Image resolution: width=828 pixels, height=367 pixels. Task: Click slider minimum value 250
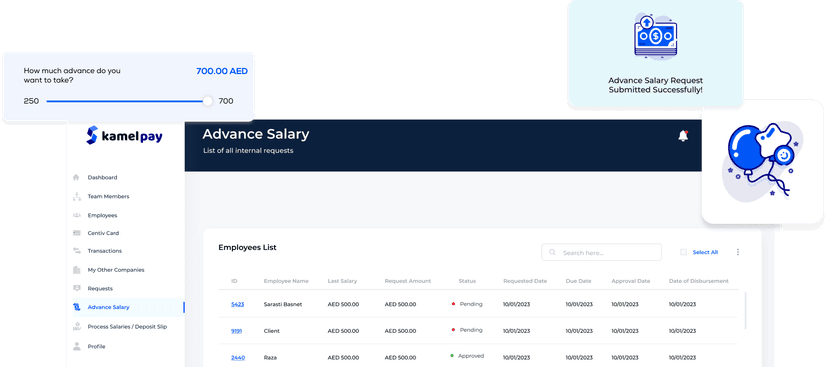[x=31, y=101]
